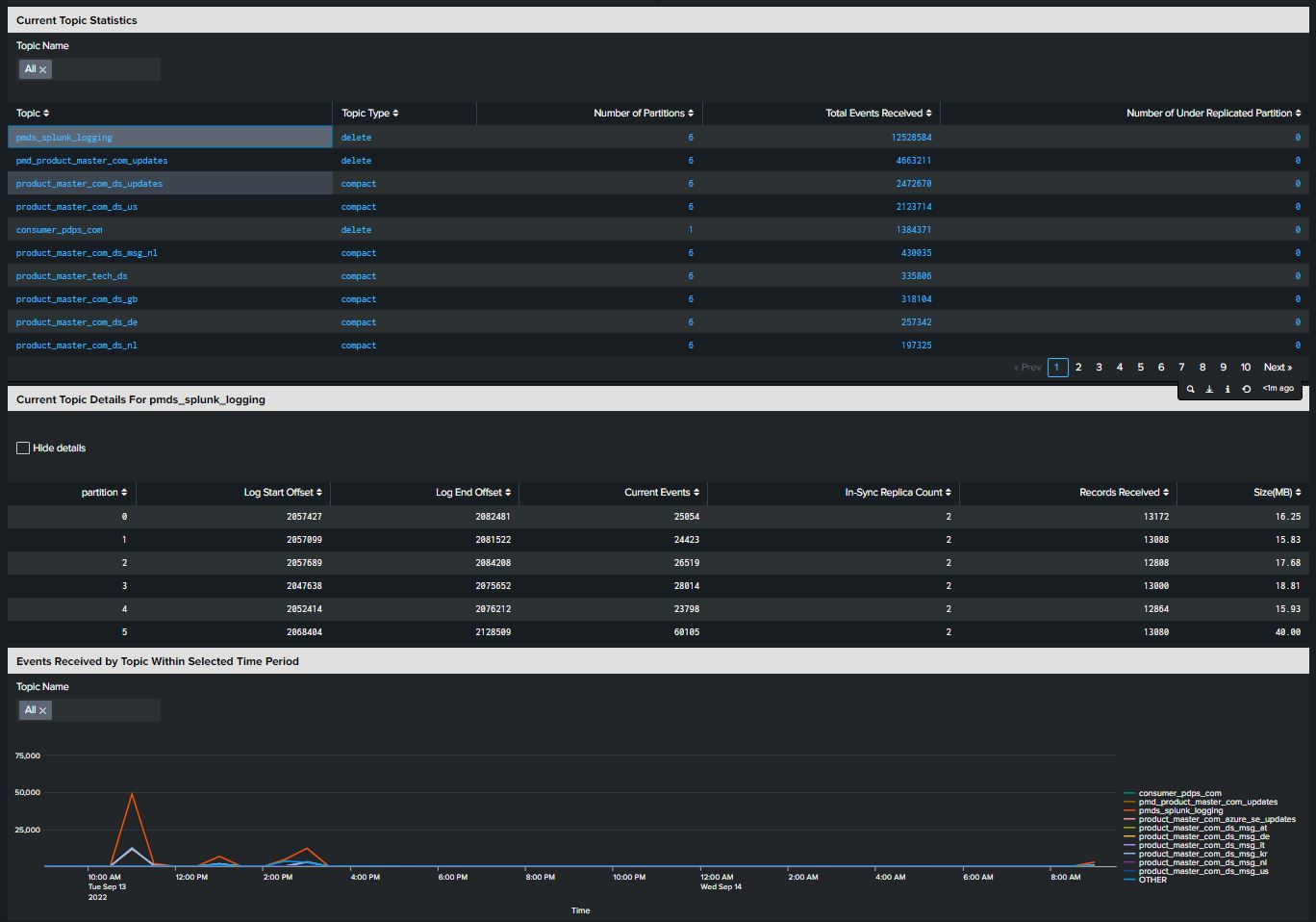This screenshot has width=1316, height=922.
Task: Sort by the Topic column header
Action: click(x=33, y=113)
